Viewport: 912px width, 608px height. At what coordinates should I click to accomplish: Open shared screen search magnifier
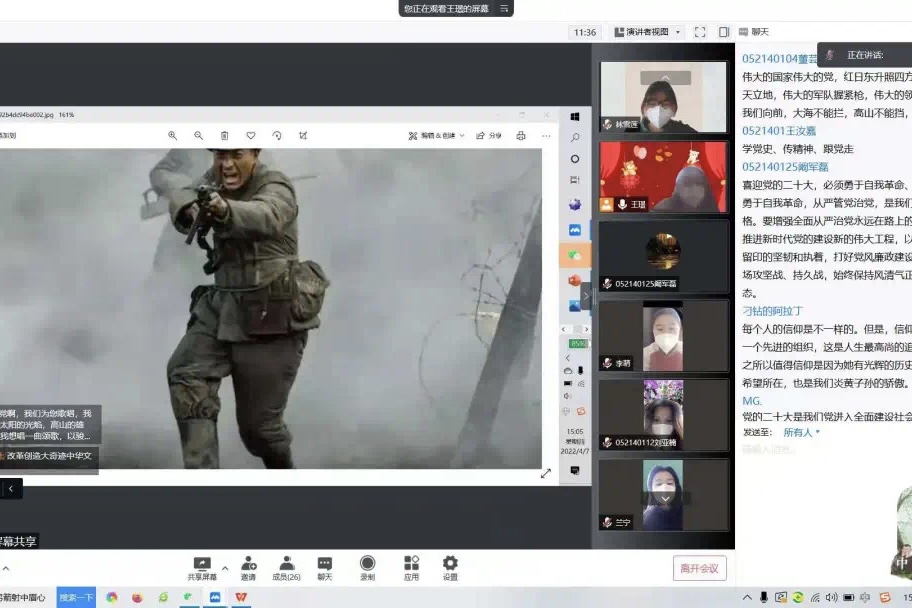[575, 138]
